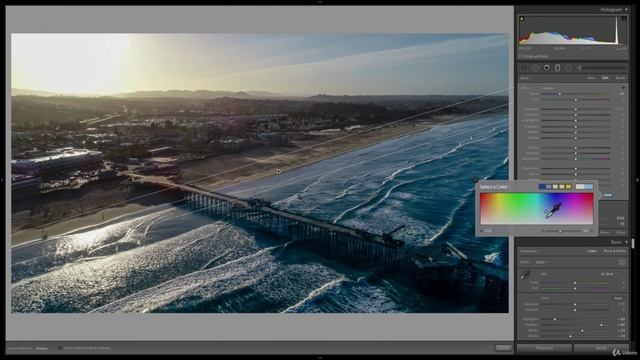Set Treatment to Black & White

click(614, 251)
